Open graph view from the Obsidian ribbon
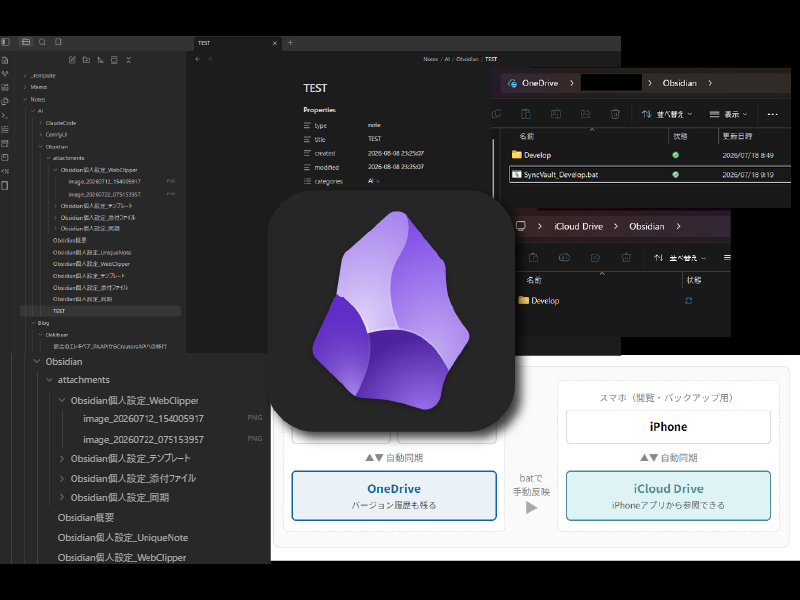The width and height of the screenshot is (800, 600). click(x=5, y=74)
